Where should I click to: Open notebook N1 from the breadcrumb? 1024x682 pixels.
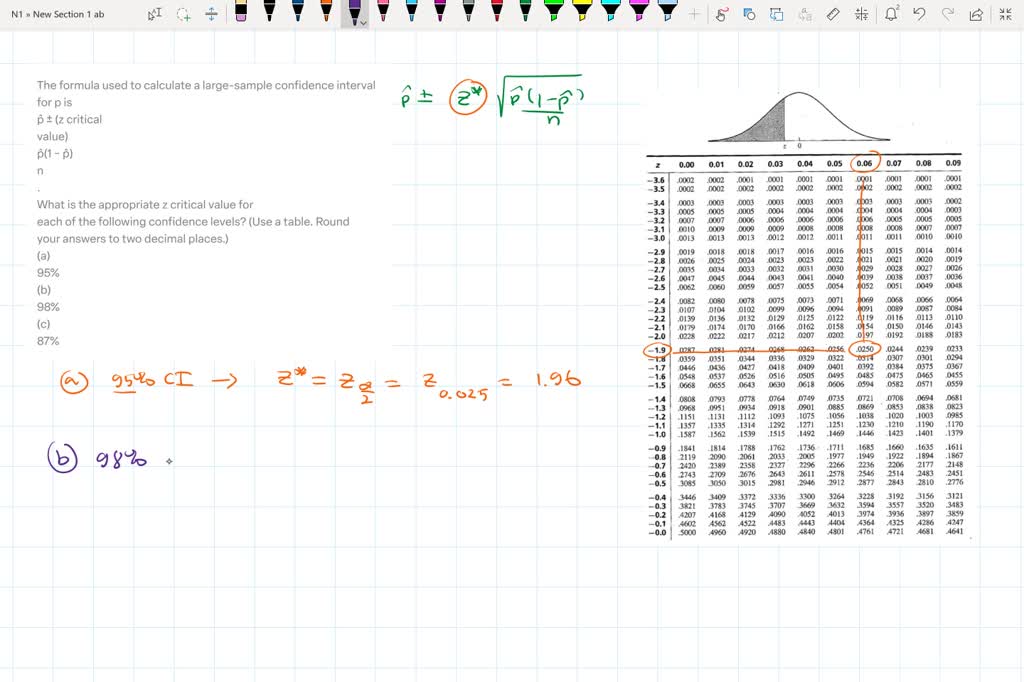(14, 14)
